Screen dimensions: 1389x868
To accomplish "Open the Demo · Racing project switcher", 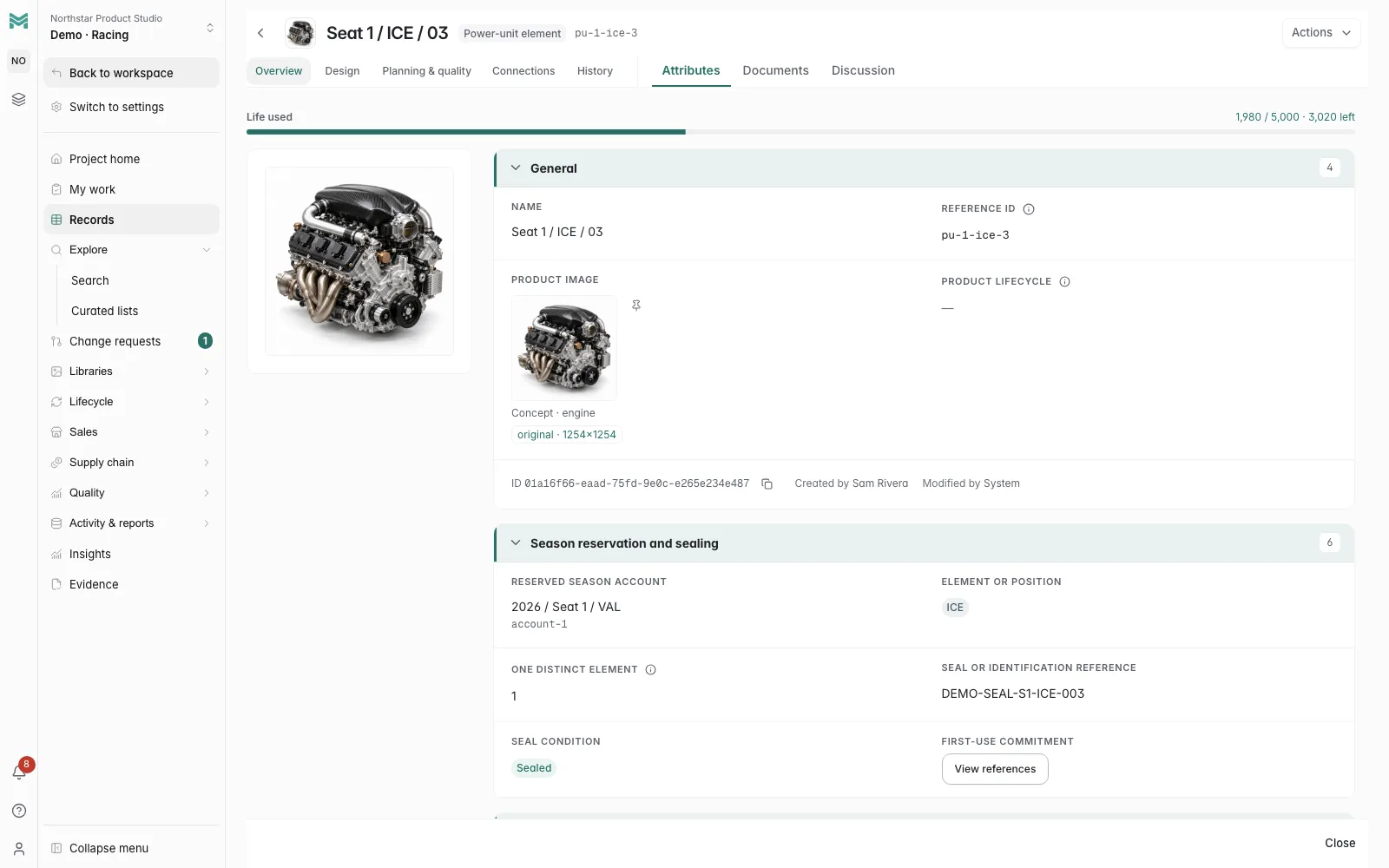I will 132,28.
